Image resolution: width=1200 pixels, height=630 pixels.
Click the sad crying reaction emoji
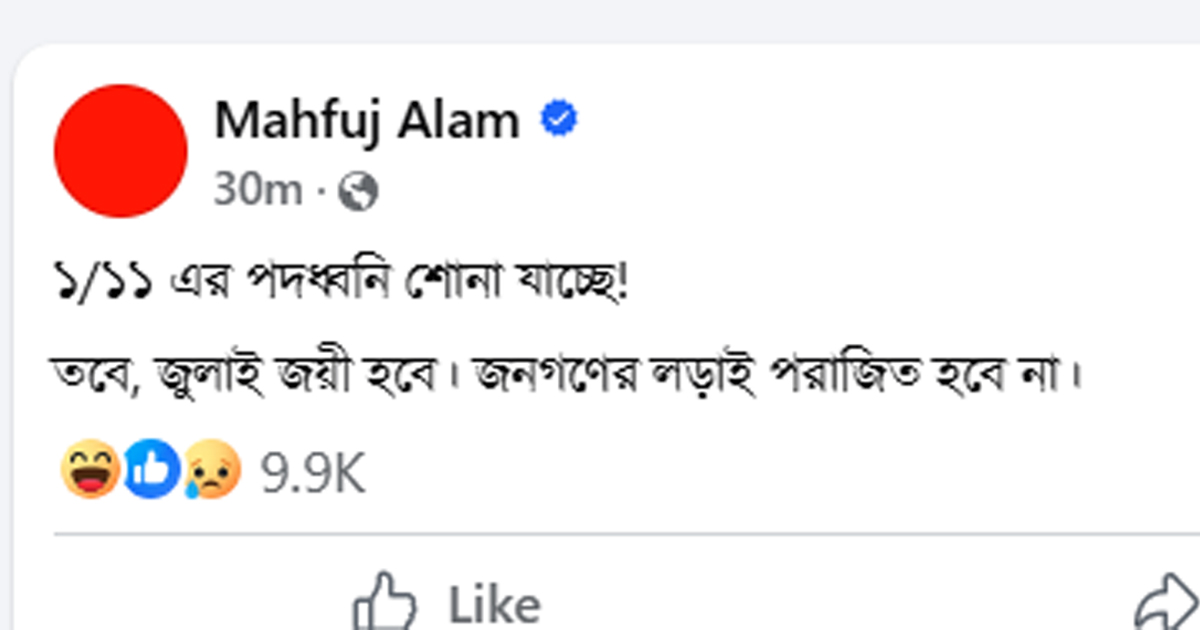tap(212, 471)
